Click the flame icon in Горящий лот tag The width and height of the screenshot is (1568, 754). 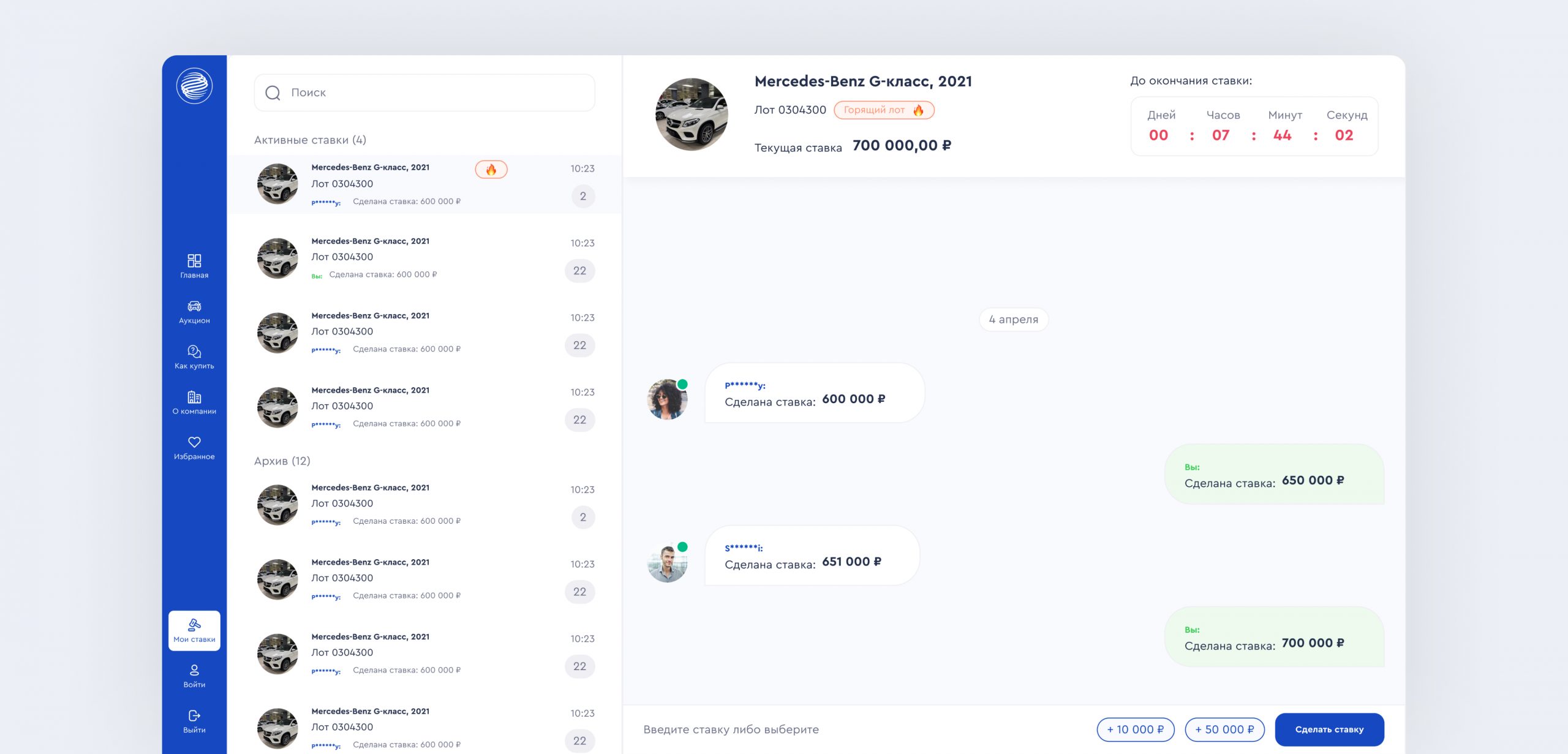point(918,110)
